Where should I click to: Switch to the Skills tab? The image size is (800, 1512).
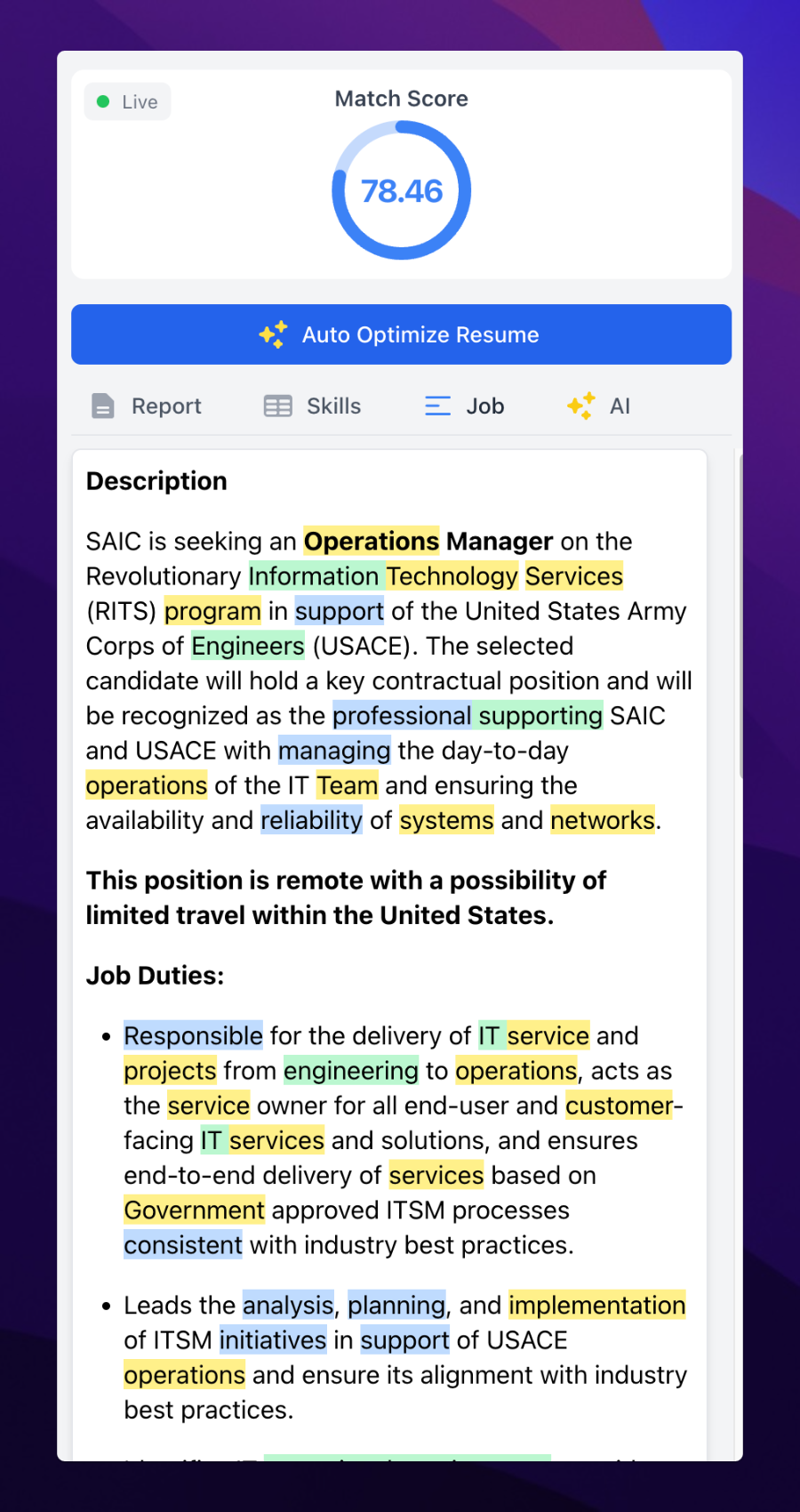click(x=333, y=406)
